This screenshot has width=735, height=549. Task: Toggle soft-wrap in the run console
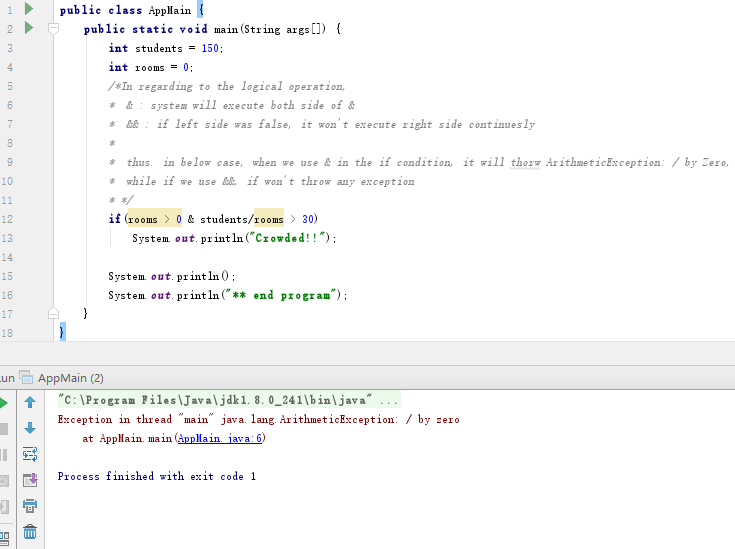(30, 454)
